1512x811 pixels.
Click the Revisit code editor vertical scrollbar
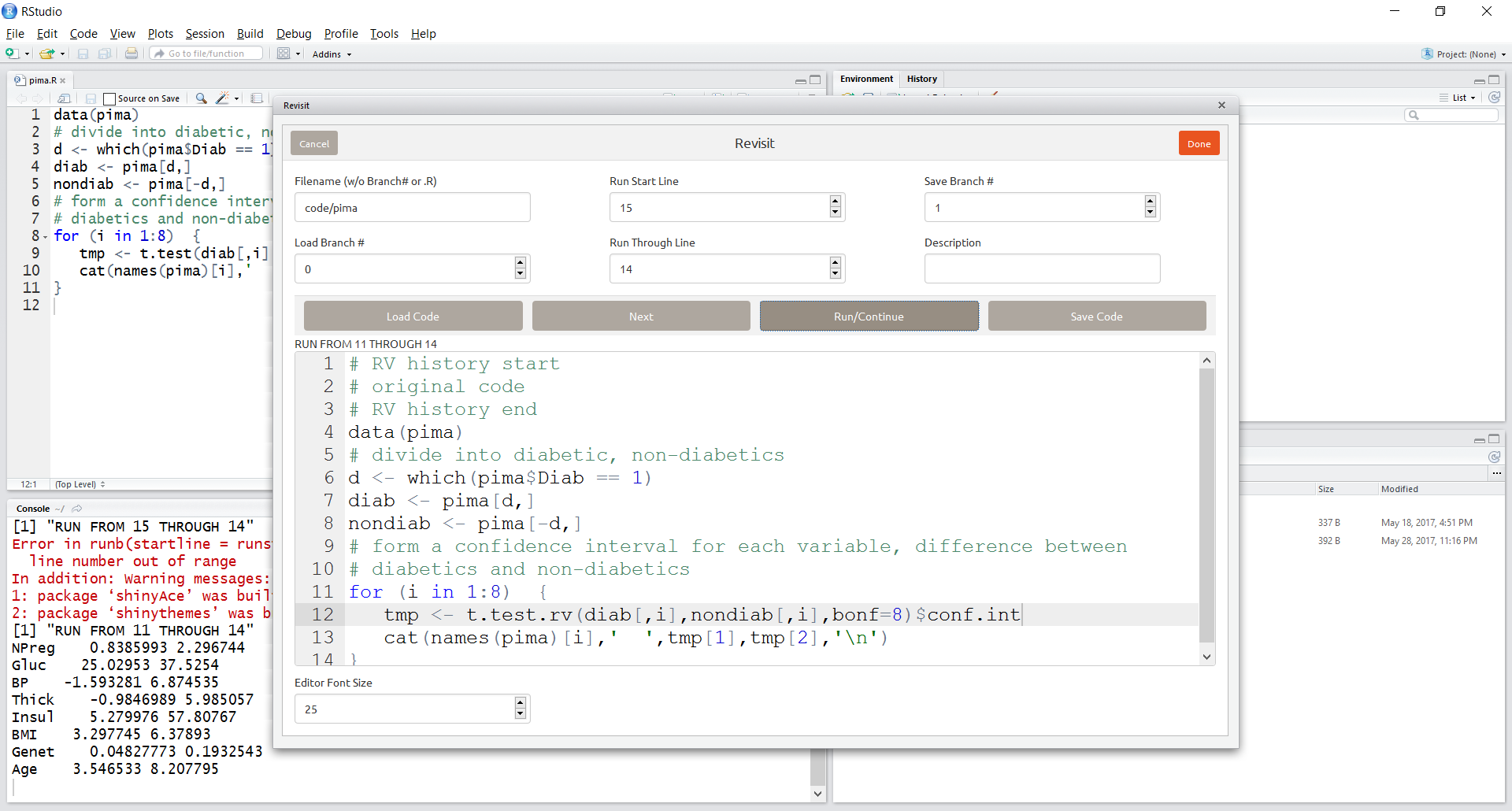(1206, 504)
